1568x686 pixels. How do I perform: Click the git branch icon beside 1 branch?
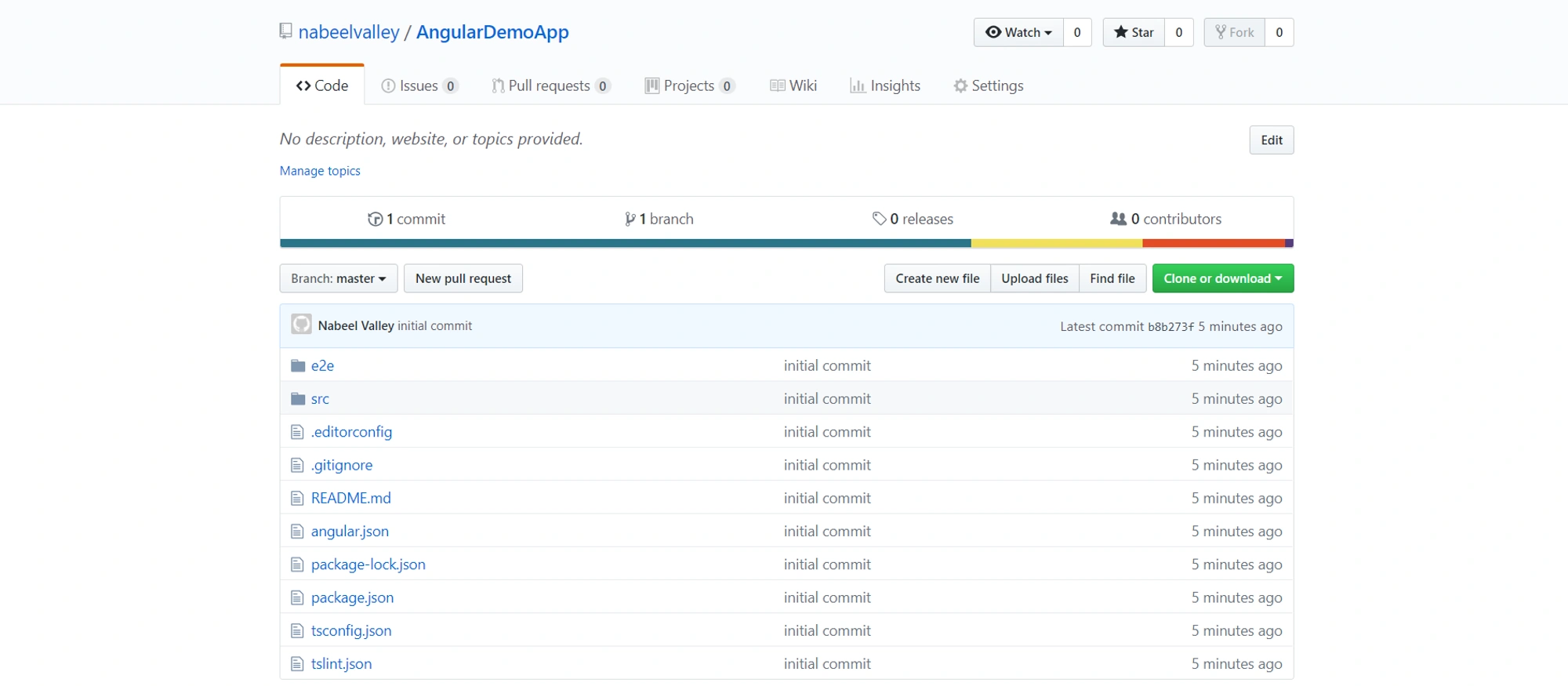click(630, 220)
